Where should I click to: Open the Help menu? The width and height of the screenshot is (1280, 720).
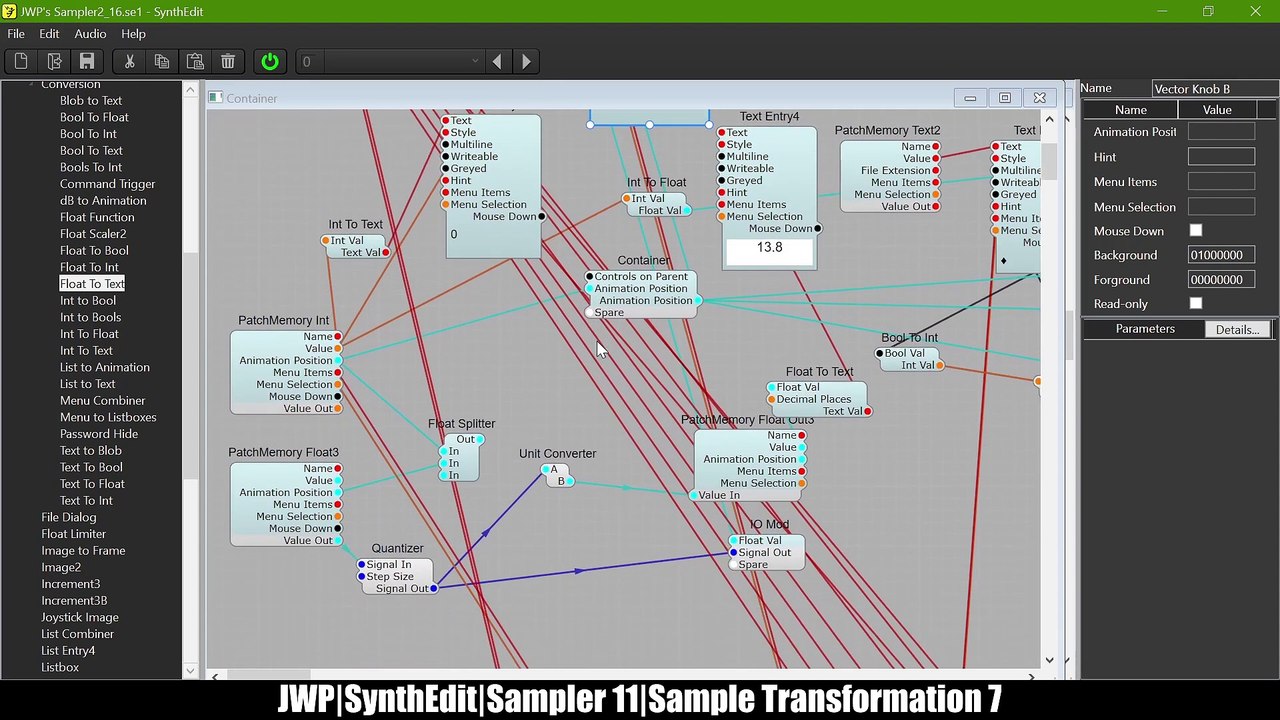(133, 34)
